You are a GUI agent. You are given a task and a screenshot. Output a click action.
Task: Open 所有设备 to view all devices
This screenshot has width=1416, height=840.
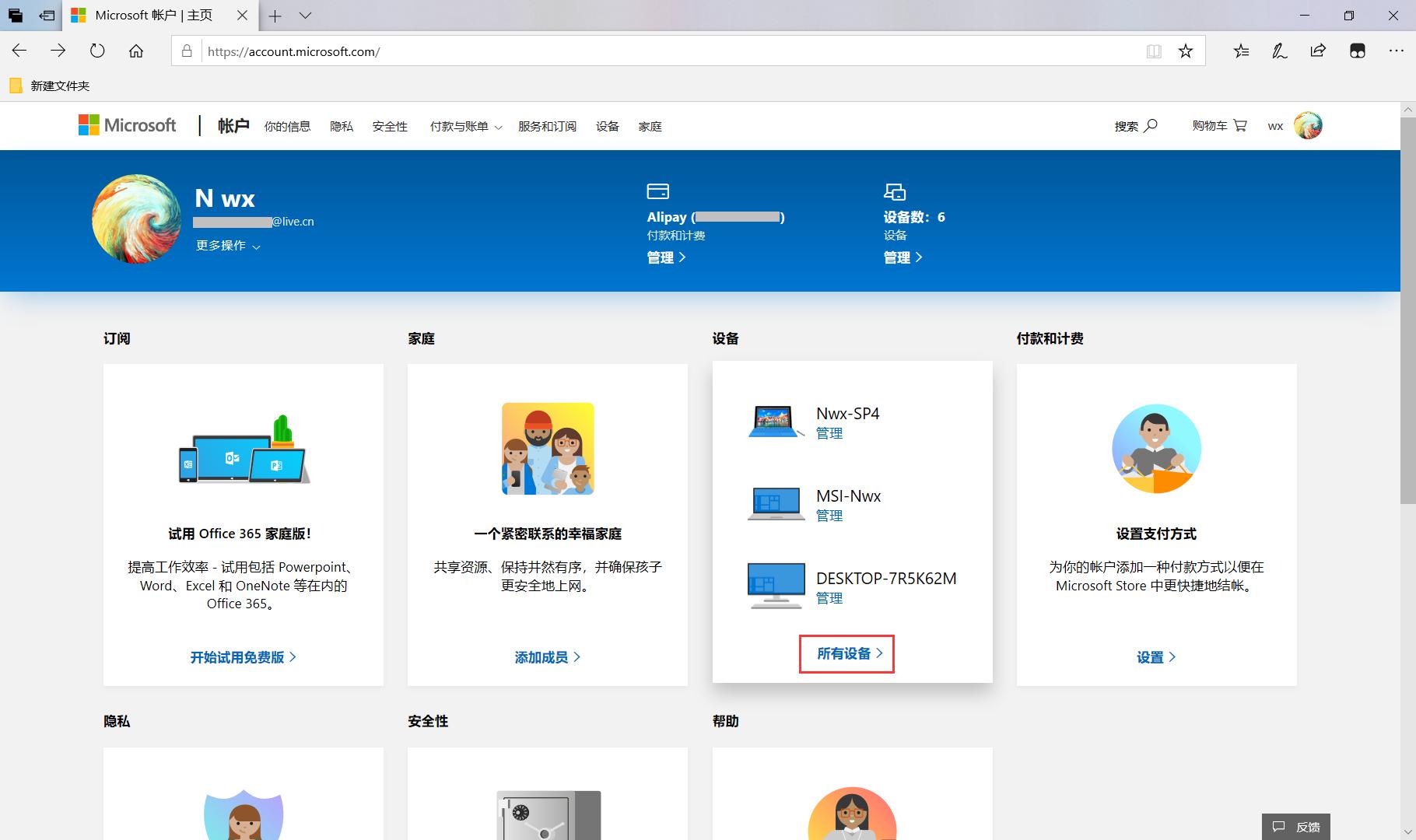pos(845,654)
